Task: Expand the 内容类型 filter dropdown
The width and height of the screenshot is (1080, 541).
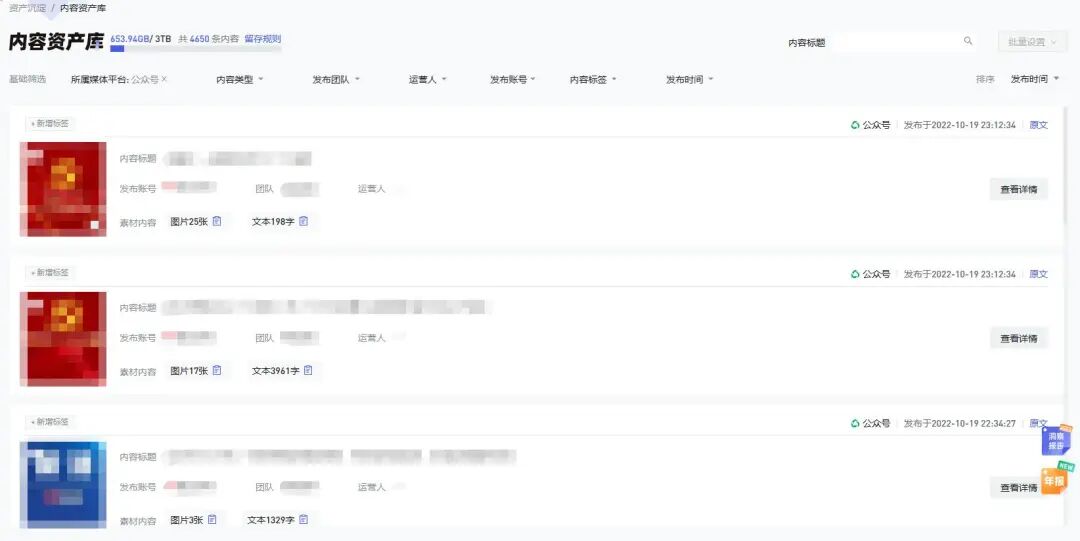Action: (x=240, y=79)
